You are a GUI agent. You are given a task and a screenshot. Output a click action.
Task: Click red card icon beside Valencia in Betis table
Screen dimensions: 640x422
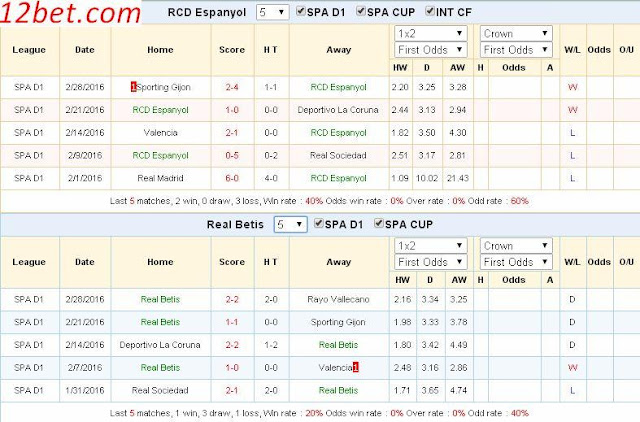tap(356, 367)
